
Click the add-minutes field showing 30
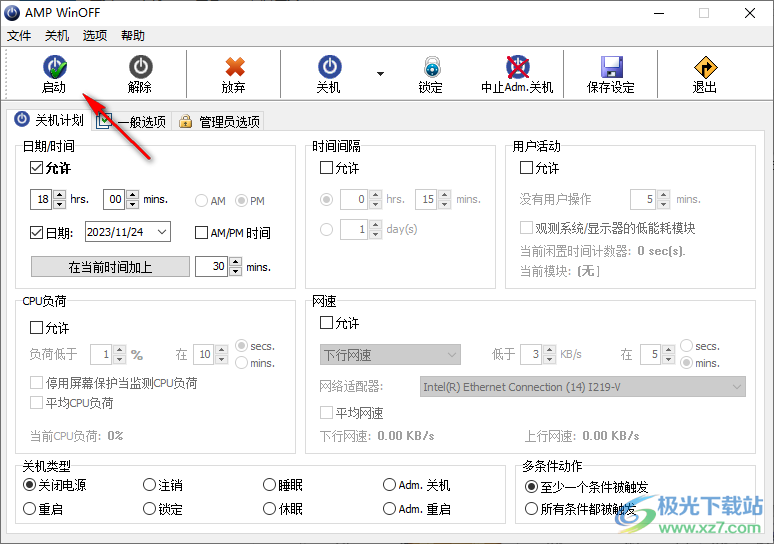click(x=212, y=267)
